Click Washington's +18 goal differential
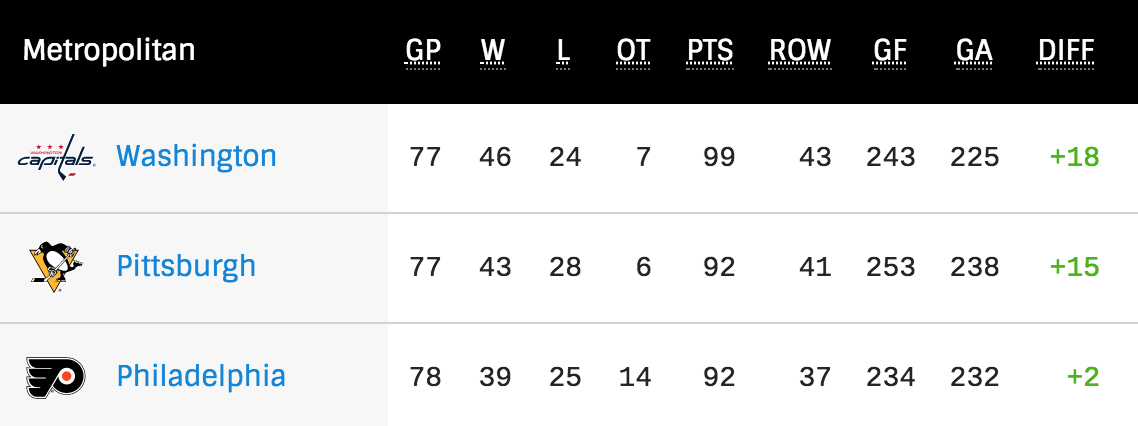This screenshot has height=426, width=1138. click(x=1074, y=157)
